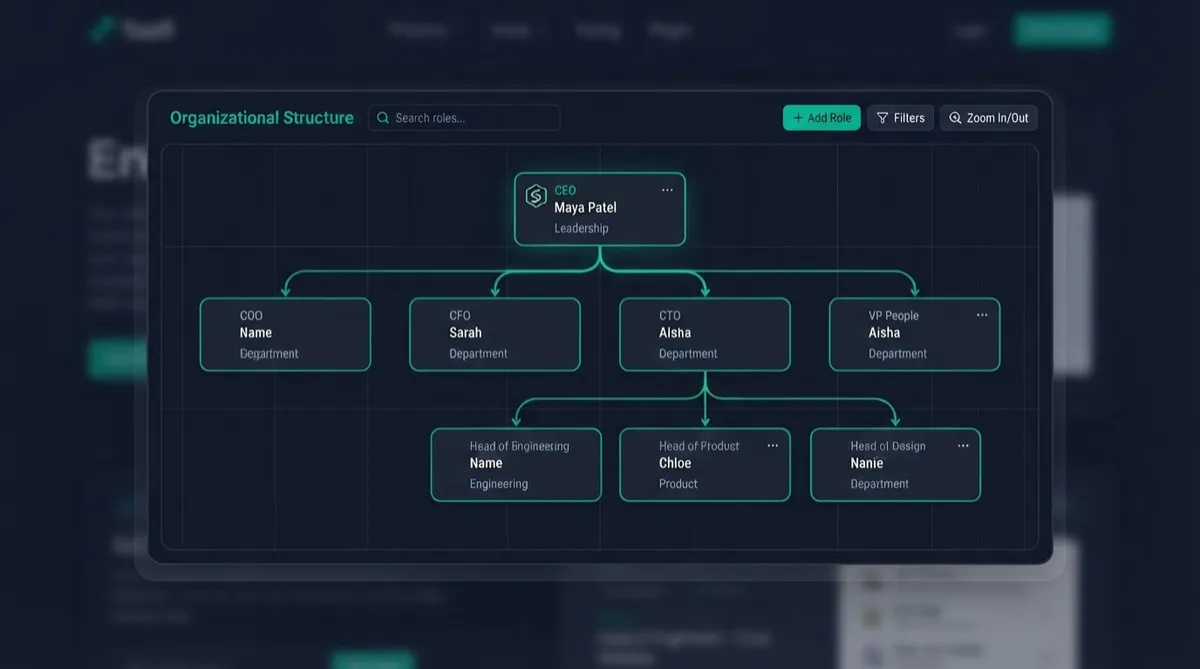The width and height of the screenshot is (1200, 669).
Task: Click the Nanie name text
Action: 867,463
